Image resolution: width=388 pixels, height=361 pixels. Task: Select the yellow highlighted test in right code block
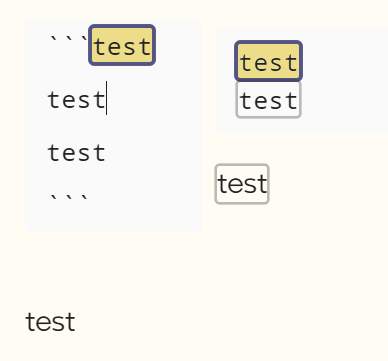(x=269, y=61)
